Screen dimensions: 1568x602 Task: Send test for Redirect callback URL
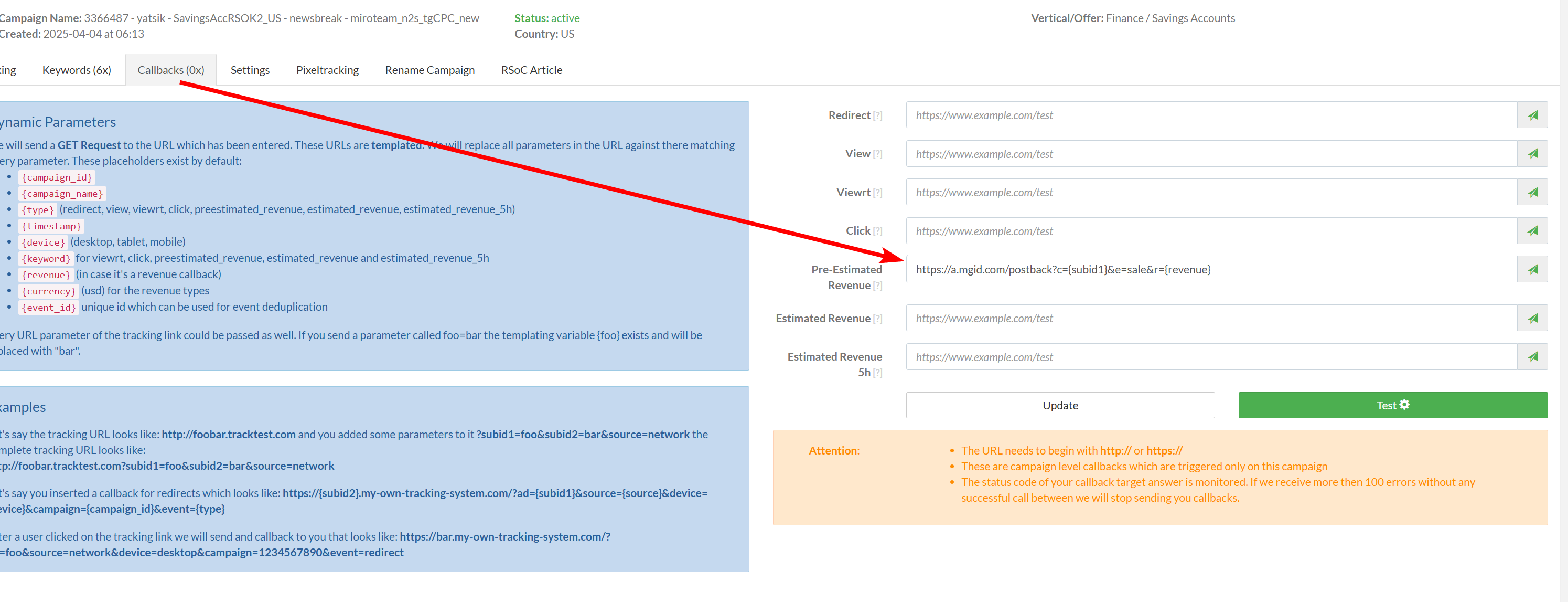(x=1532, y=115)
